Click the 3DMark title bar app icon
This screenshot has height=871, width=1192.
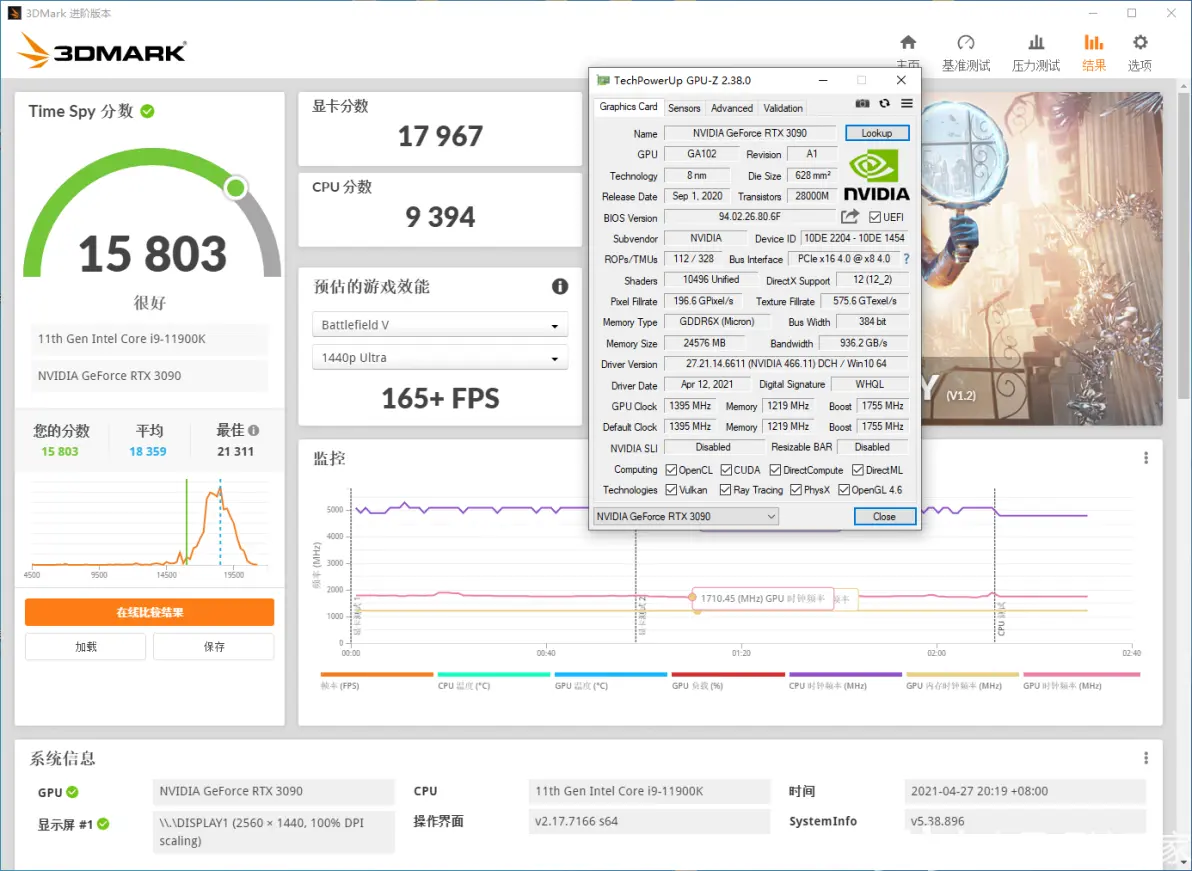click(x=14, y=13)
